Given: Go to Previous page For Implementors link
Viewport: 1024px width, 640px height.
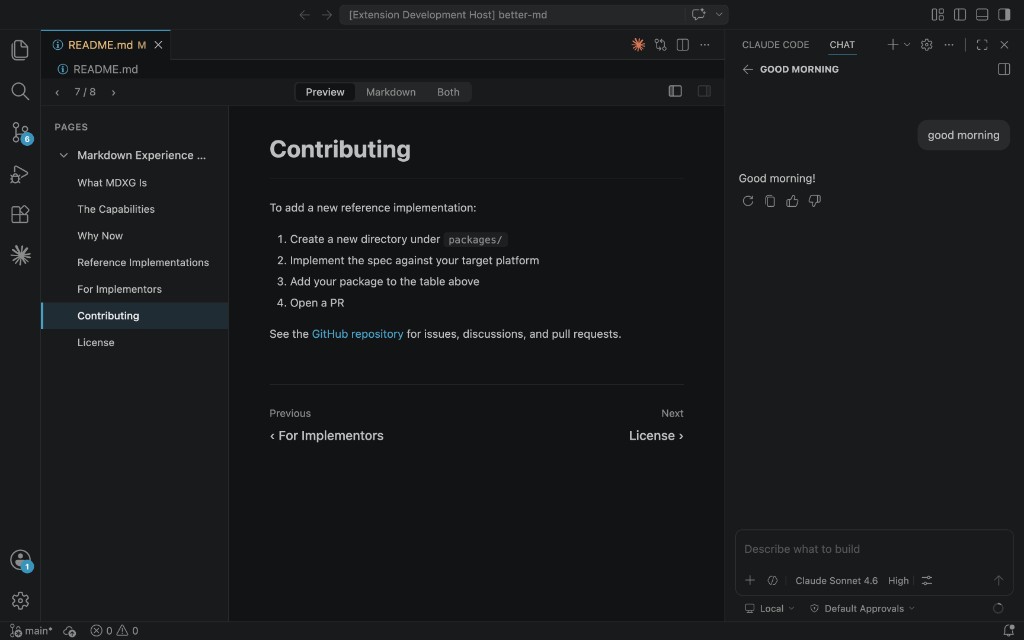Looking at the screenshot, I should pyautogui.click(x=327, y=436).
